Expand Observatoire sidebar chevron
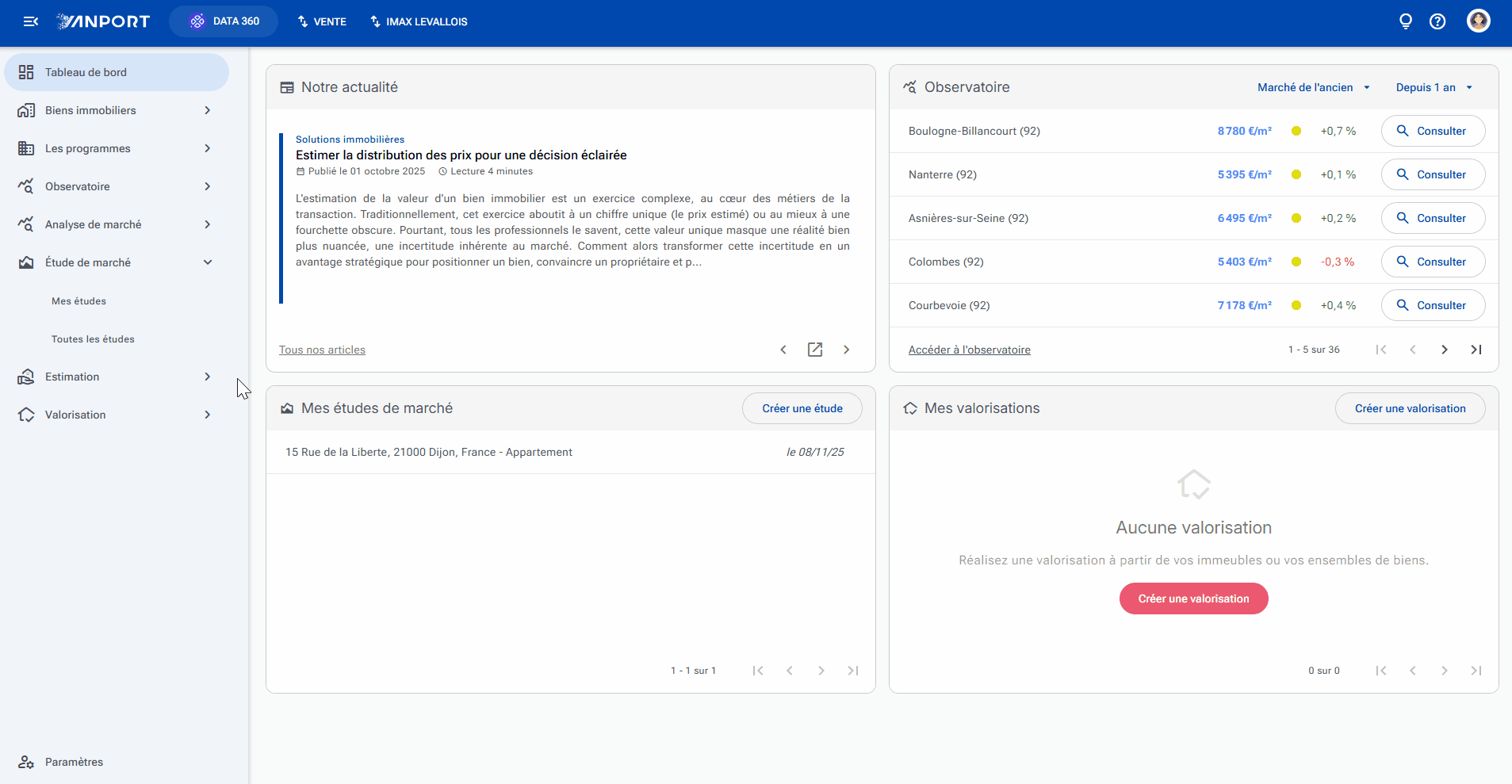 (208, 186)
